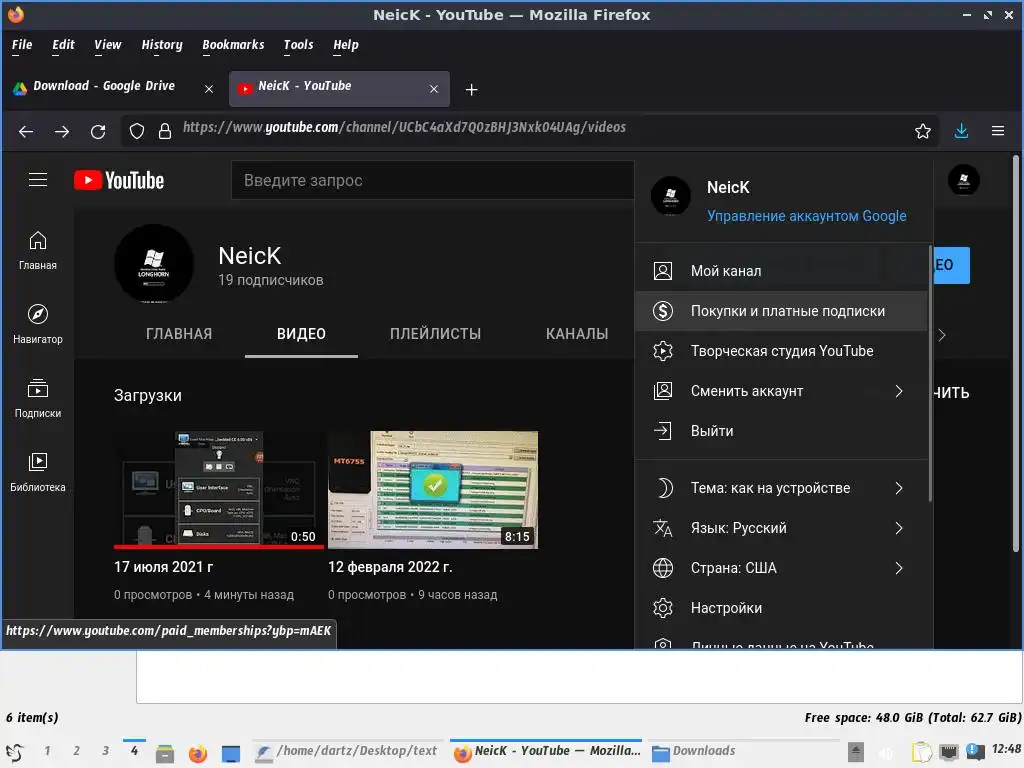This screenshot has width=1024, height=768.
Task: Open Навигатор in the sidebar
Action: point(38,325)
